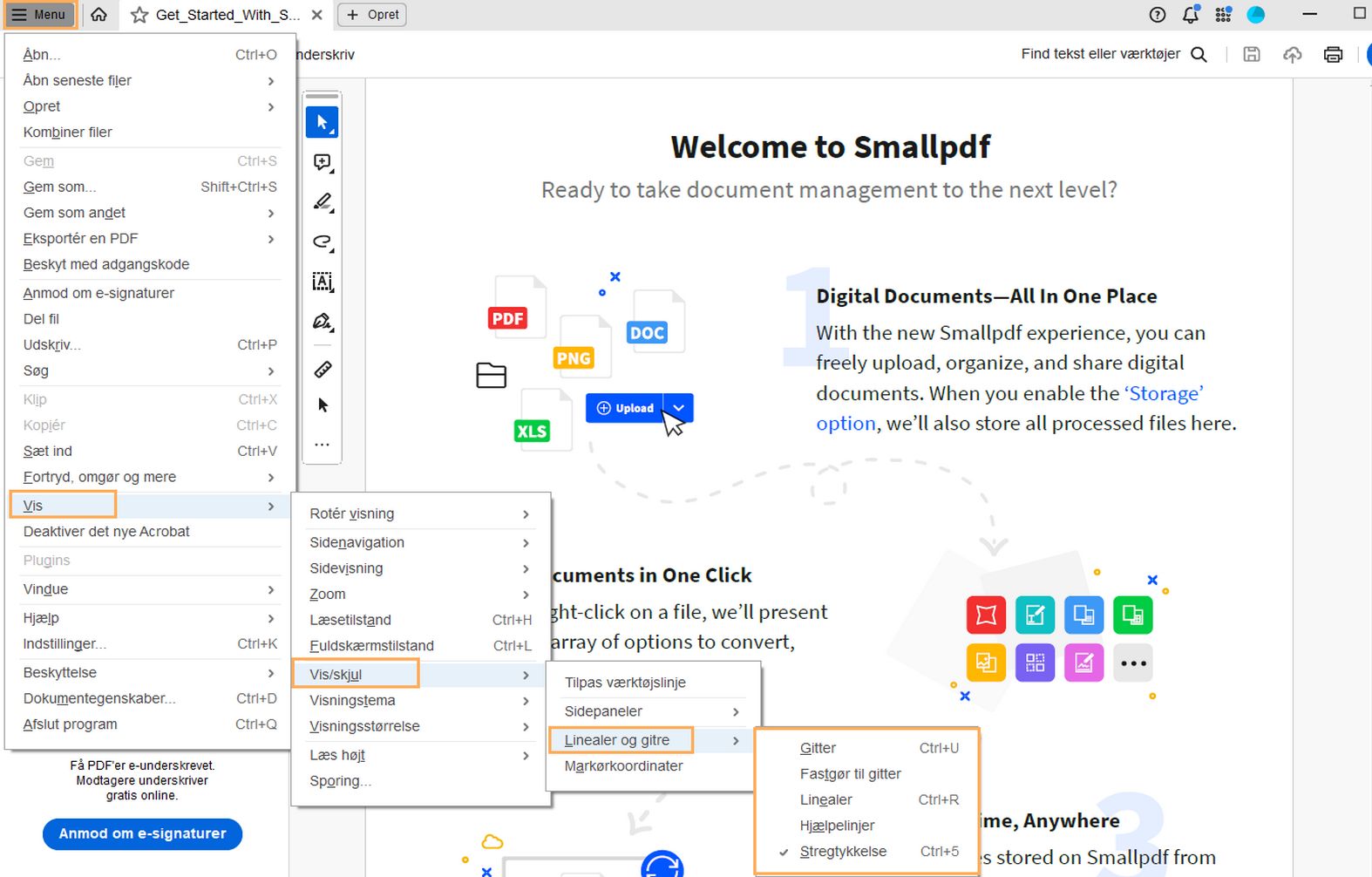The height and width of the screenshot is (877, 1372).
Task: Select the ruler measure tool
Action: tap(323, 370)
